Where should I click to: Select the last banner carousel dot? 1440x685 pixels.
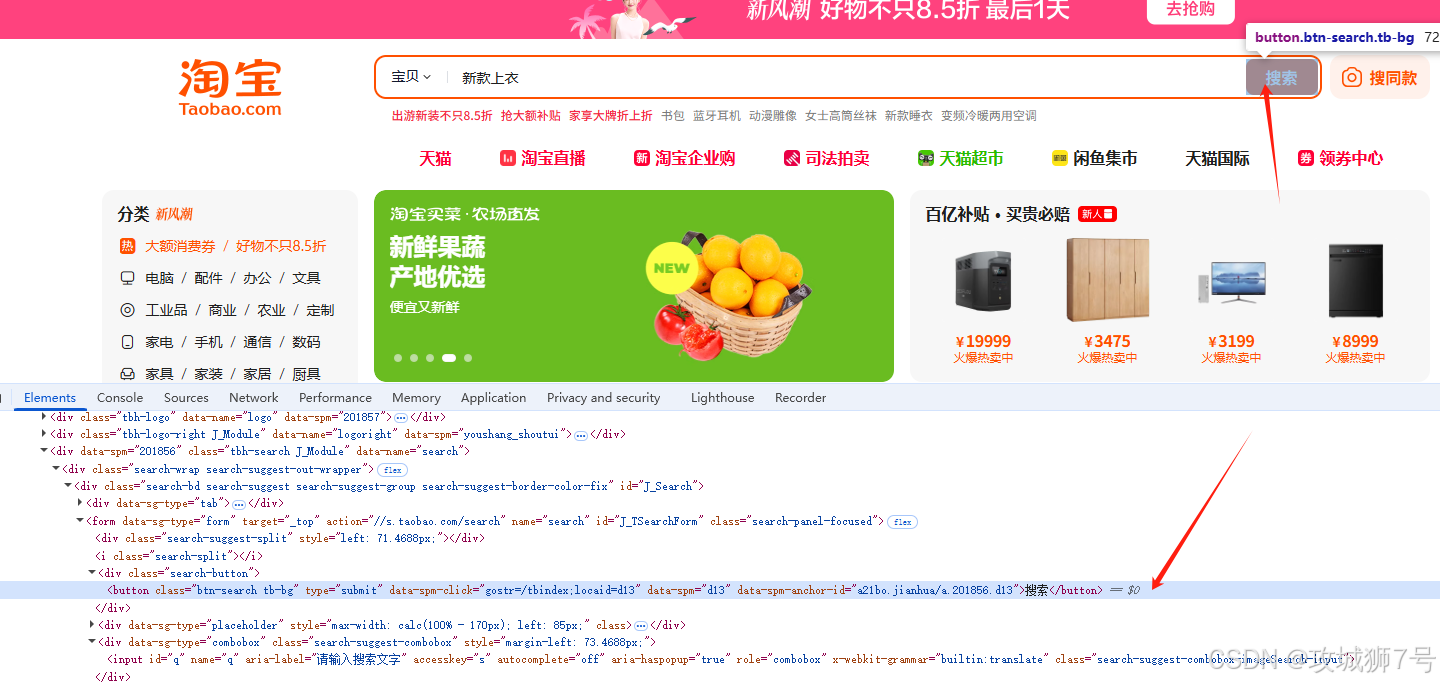(x=468, y=357)
